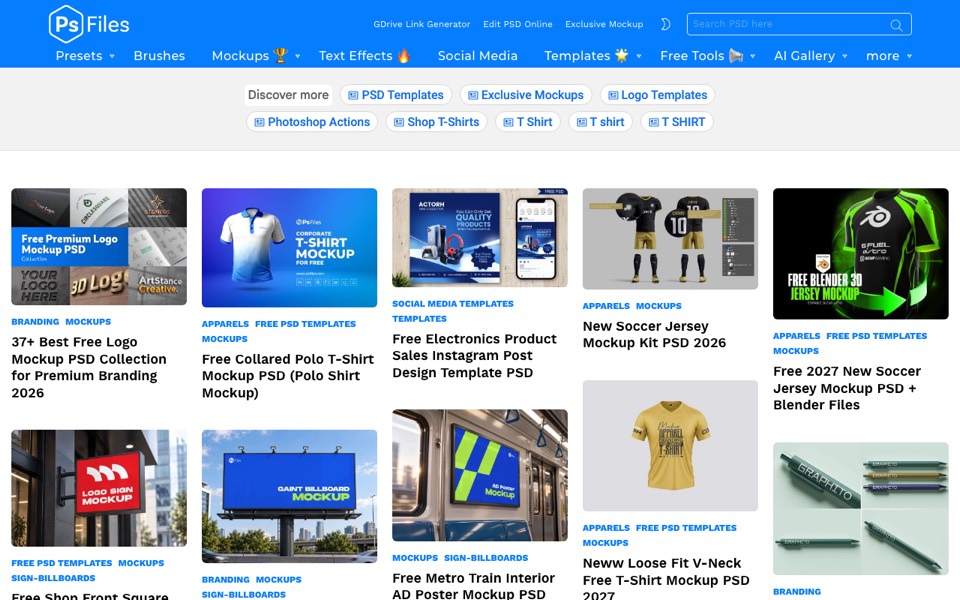
Task: Click the PSD Templates chip
Action: click(x=396, y=95)
